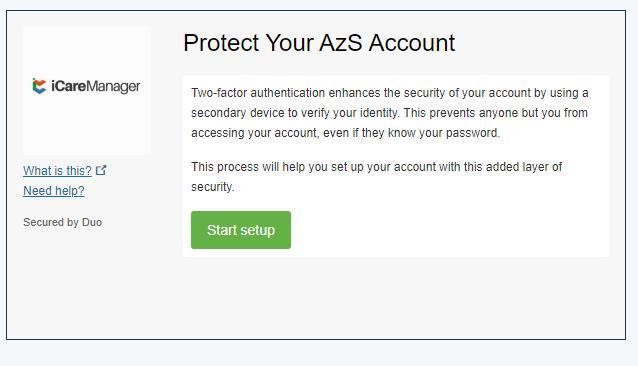638x366 pixels.
Task: Click the Two-factor authentication description paragraph
Action: 390,113
